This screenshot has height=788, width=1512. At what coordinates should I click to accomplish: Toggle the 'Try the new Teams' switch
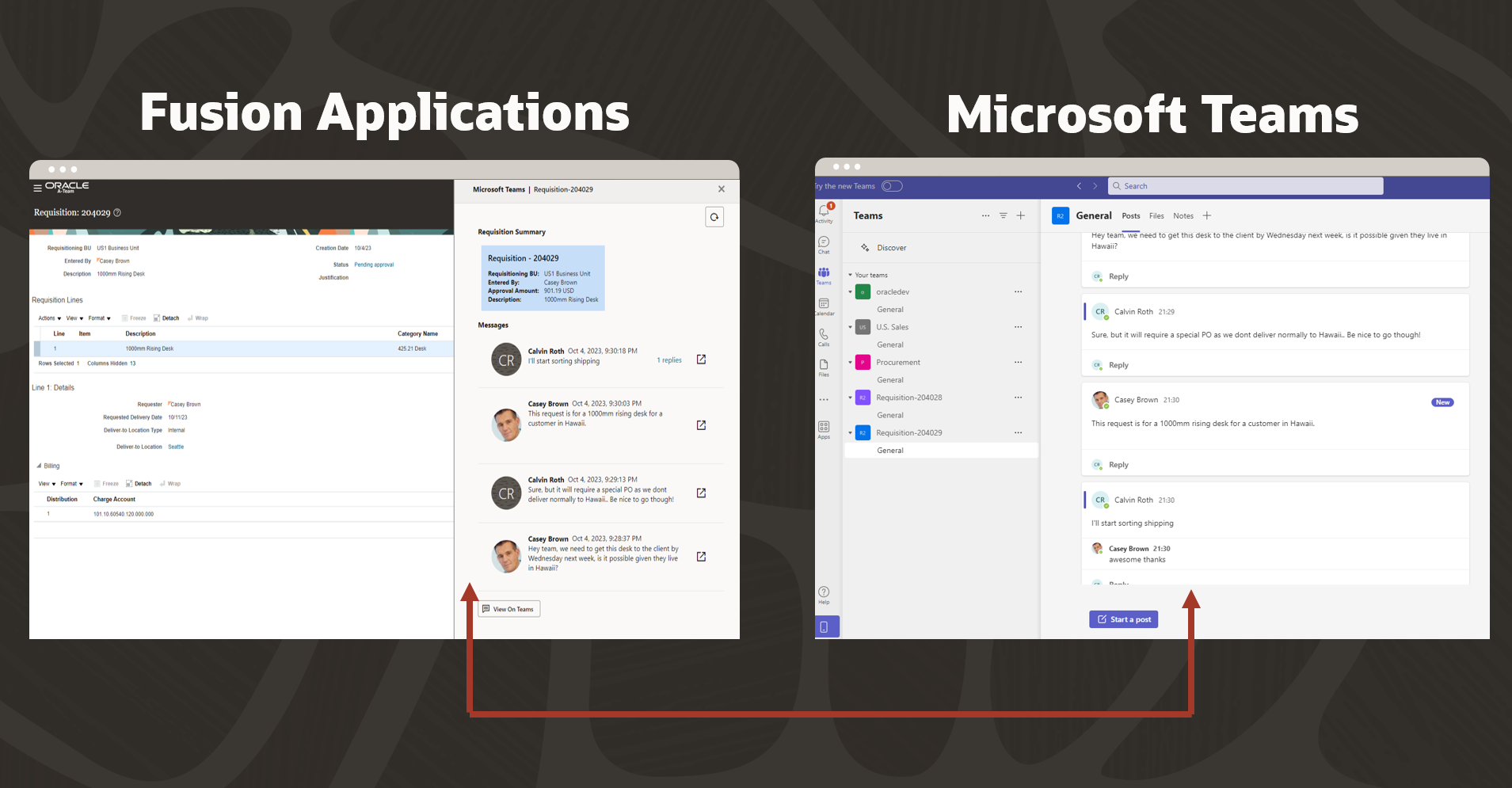892,186
